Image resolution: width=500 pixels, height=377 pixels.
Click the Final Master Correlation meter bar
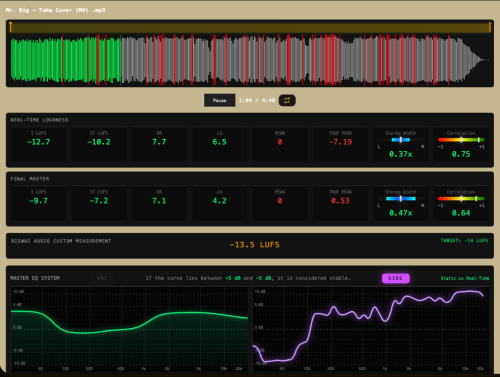[461, 199]
